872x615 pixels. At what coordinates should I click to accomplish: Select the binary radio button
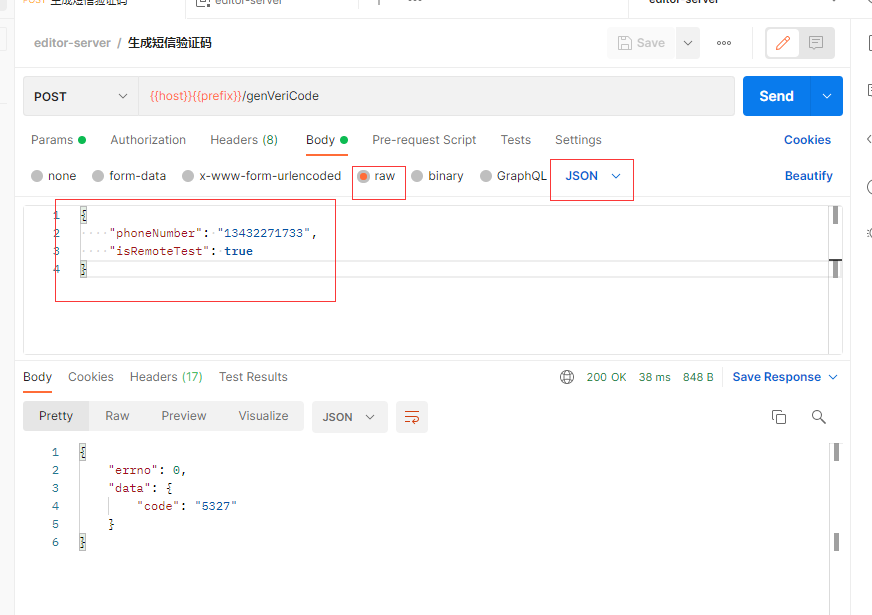coord(417,176)
